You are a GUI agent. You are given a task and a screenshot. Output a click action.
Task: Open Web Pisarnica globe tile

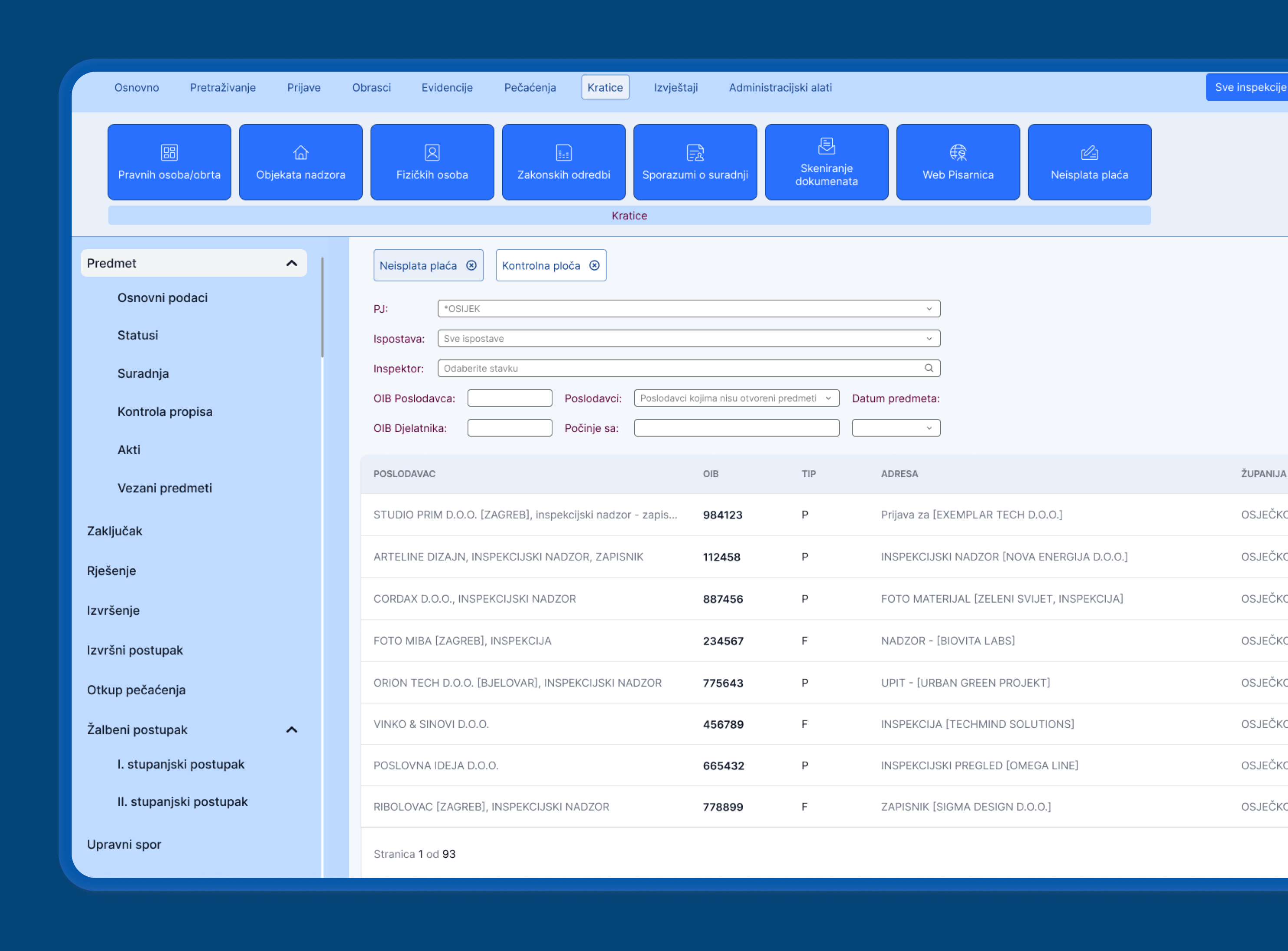tap(958, 162)
